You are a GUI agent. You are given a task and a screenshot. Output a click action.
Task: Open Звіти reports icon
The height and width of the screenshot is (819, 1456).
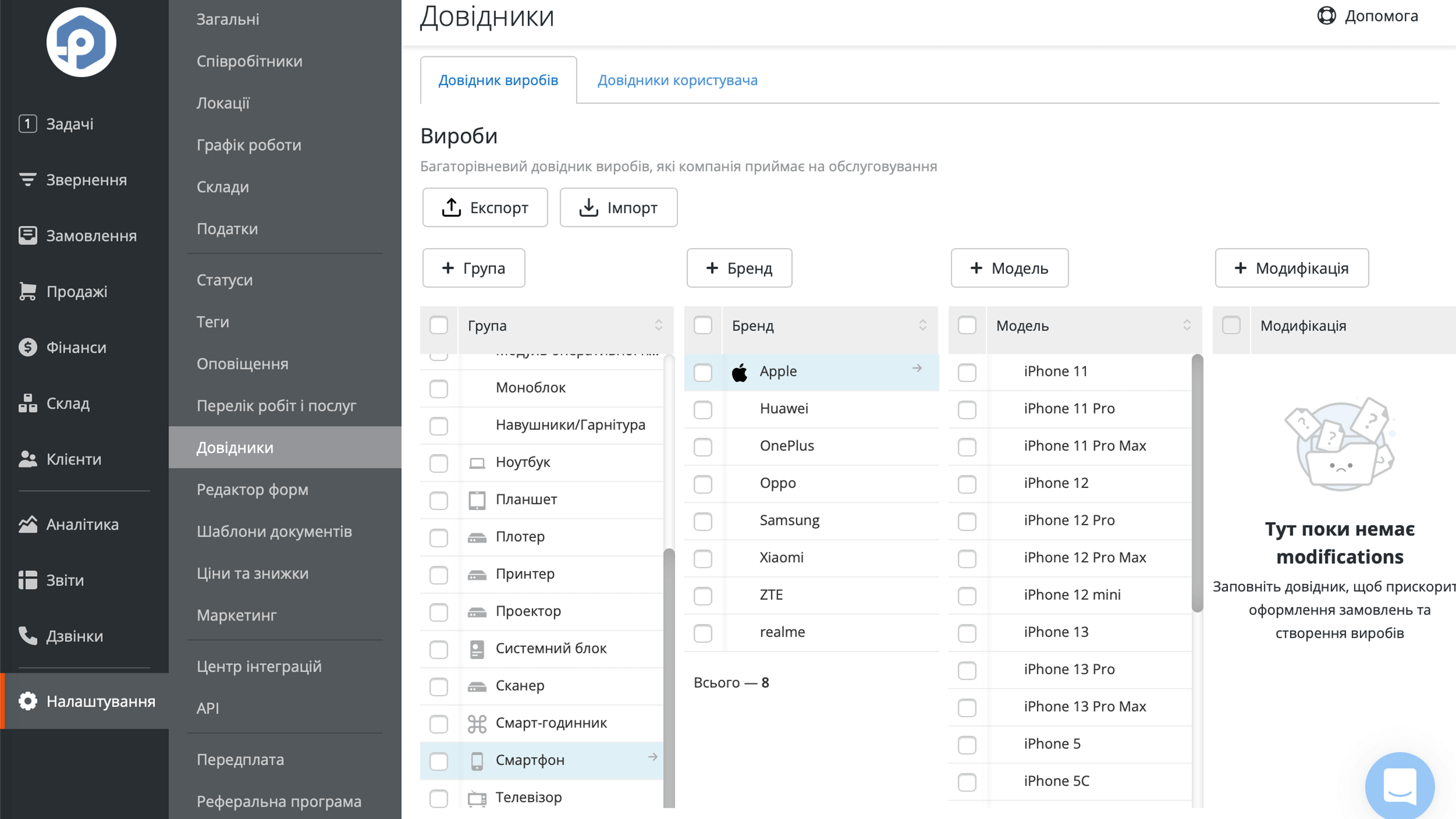(x=27, y=580)
